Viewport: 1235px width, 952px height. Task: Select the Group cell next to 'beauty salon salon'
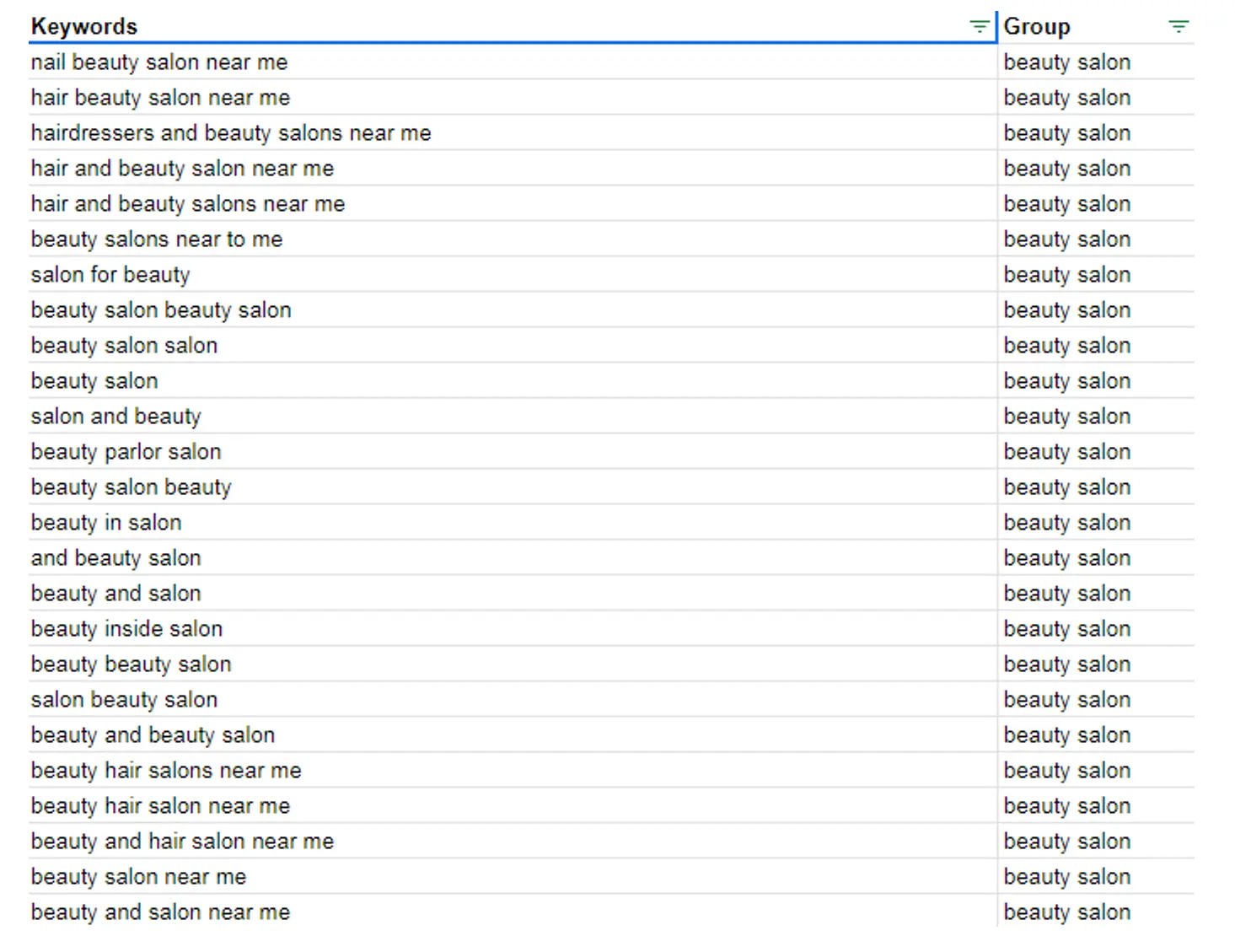click(1067, 345)
